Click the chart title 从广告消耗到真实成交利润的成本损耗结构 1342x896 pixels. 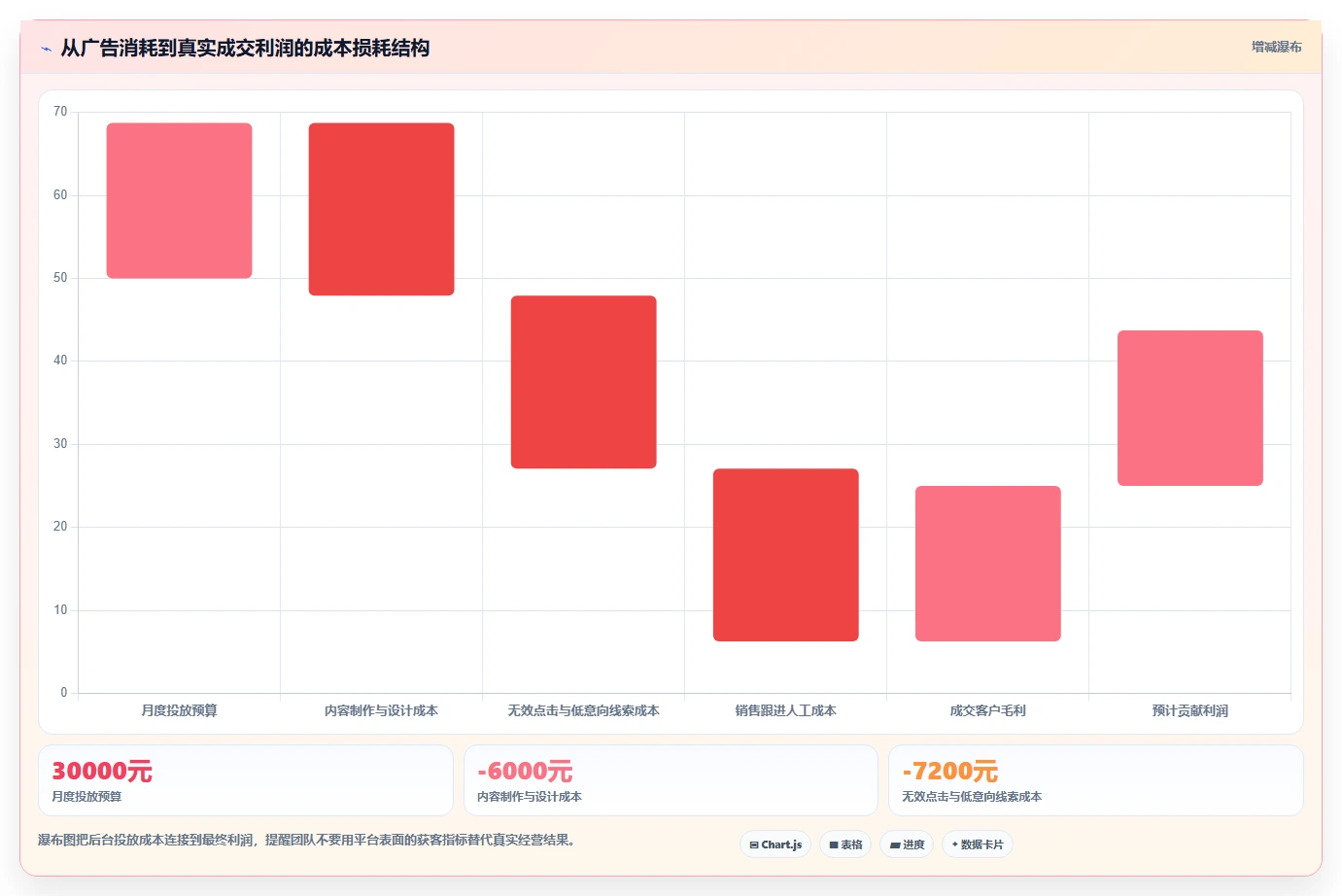coord(245,49)
